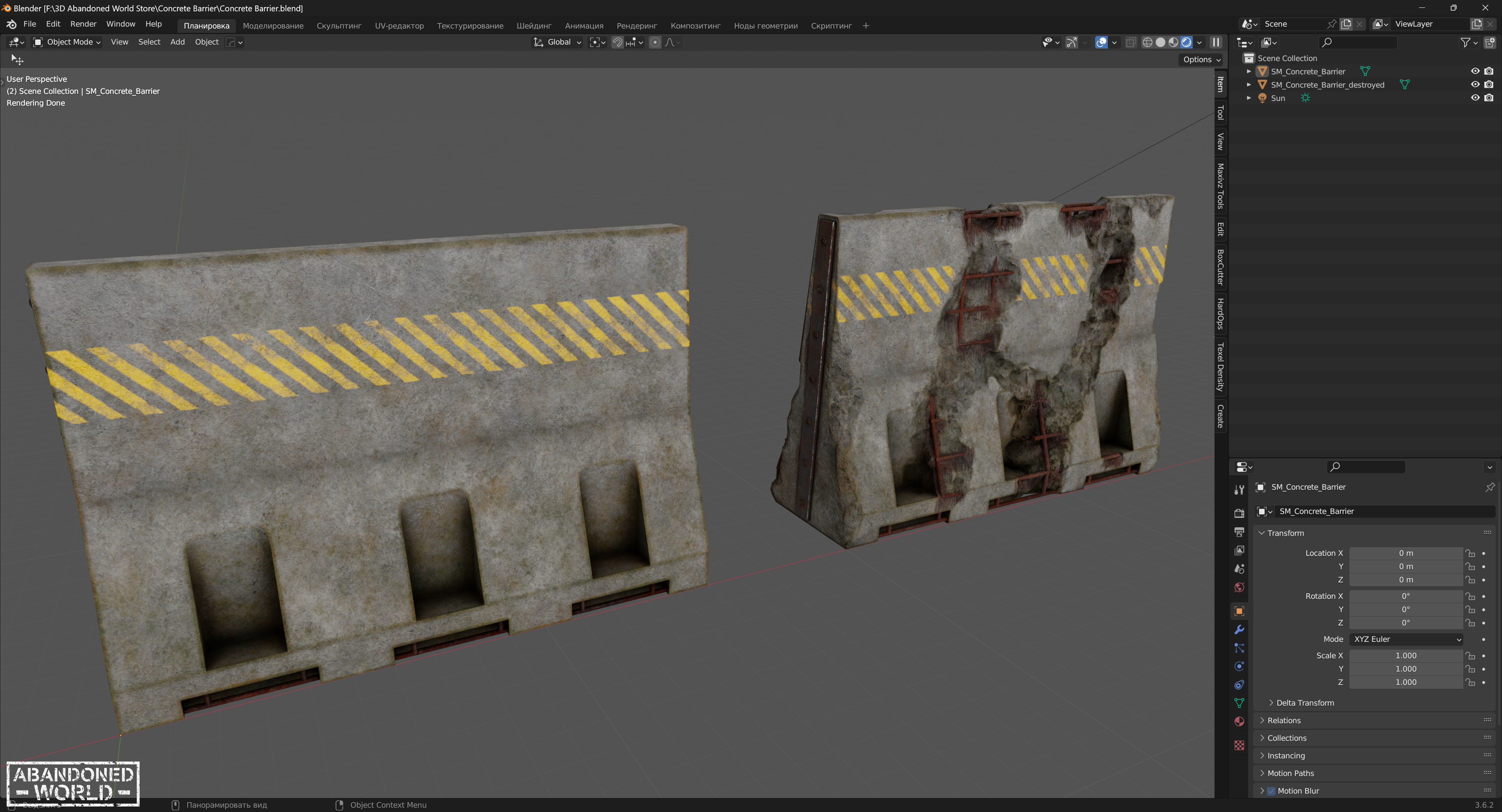
Task: Expand the Collections panel
Action: click(1262, 738)
